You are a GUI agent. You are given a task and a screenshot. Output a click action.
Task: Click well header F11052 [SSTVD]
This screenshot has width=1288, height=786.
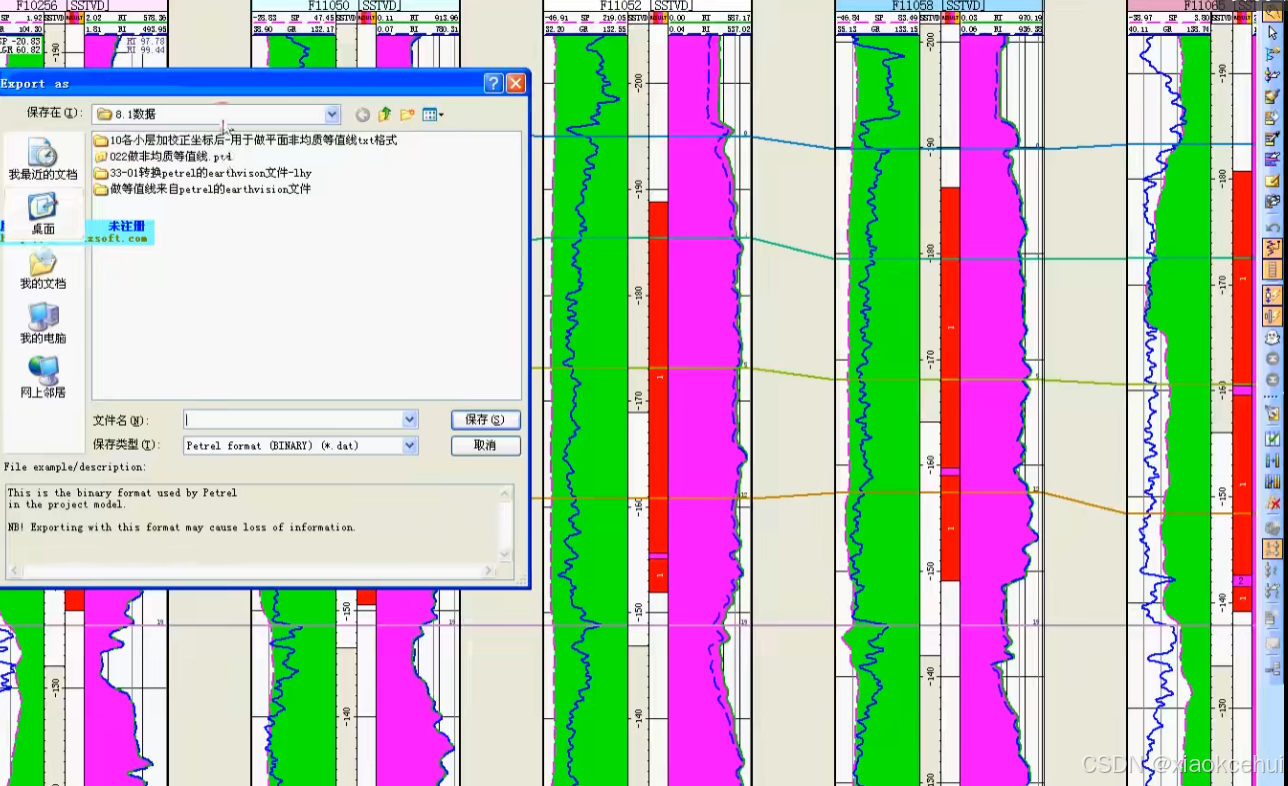(646, 6)
